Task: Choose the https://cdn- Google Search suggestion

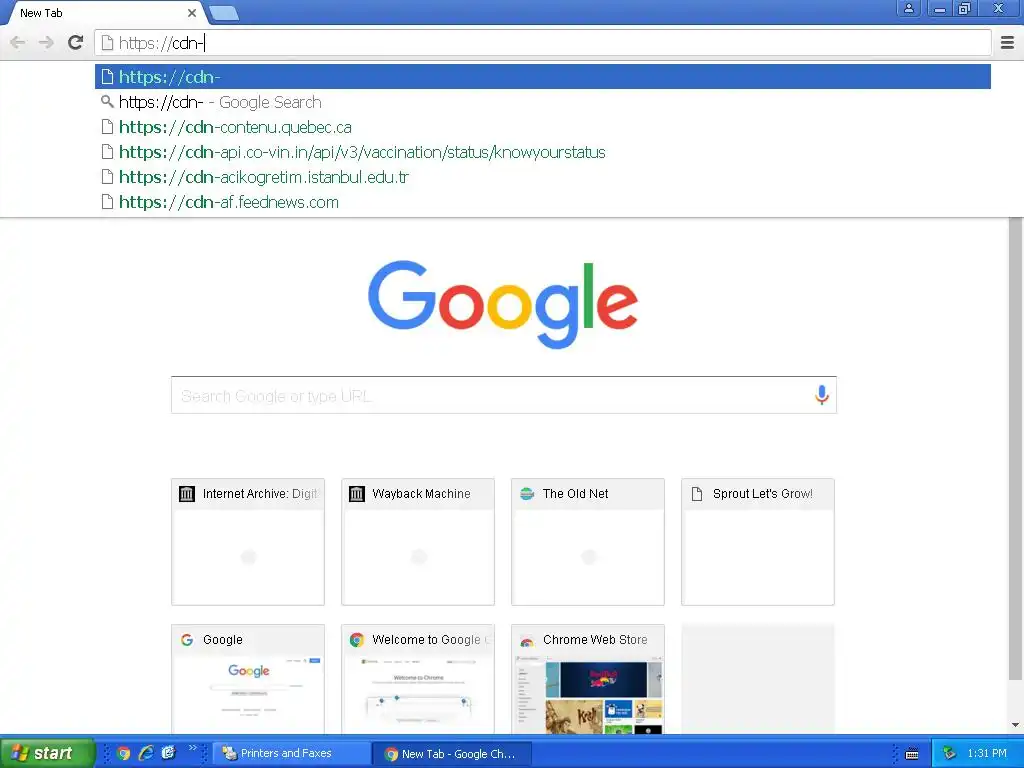Action: coord(543,102)
